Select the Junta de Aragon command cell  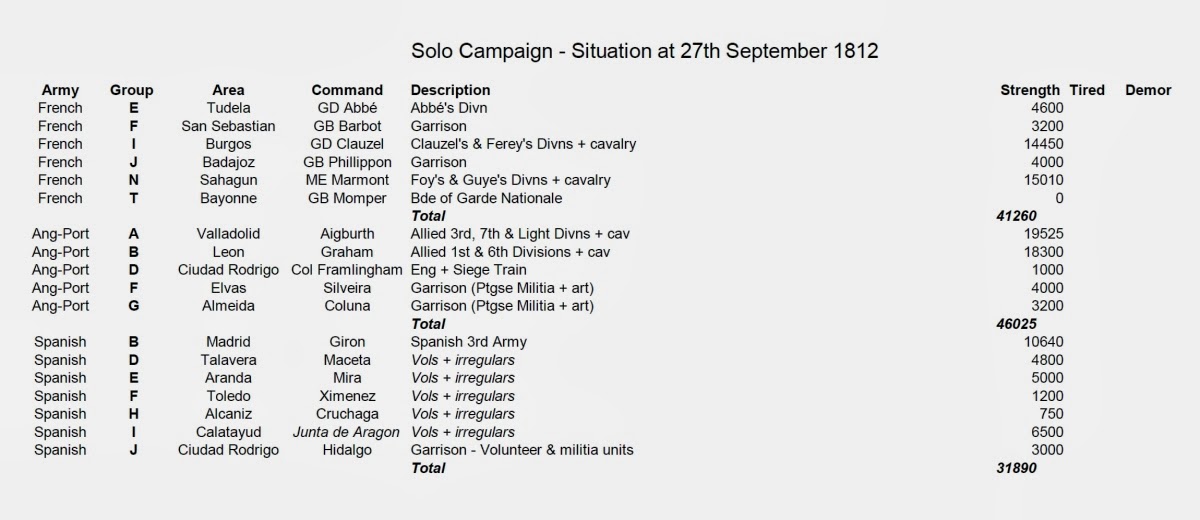pyautogui.click(x=347, y=432)
